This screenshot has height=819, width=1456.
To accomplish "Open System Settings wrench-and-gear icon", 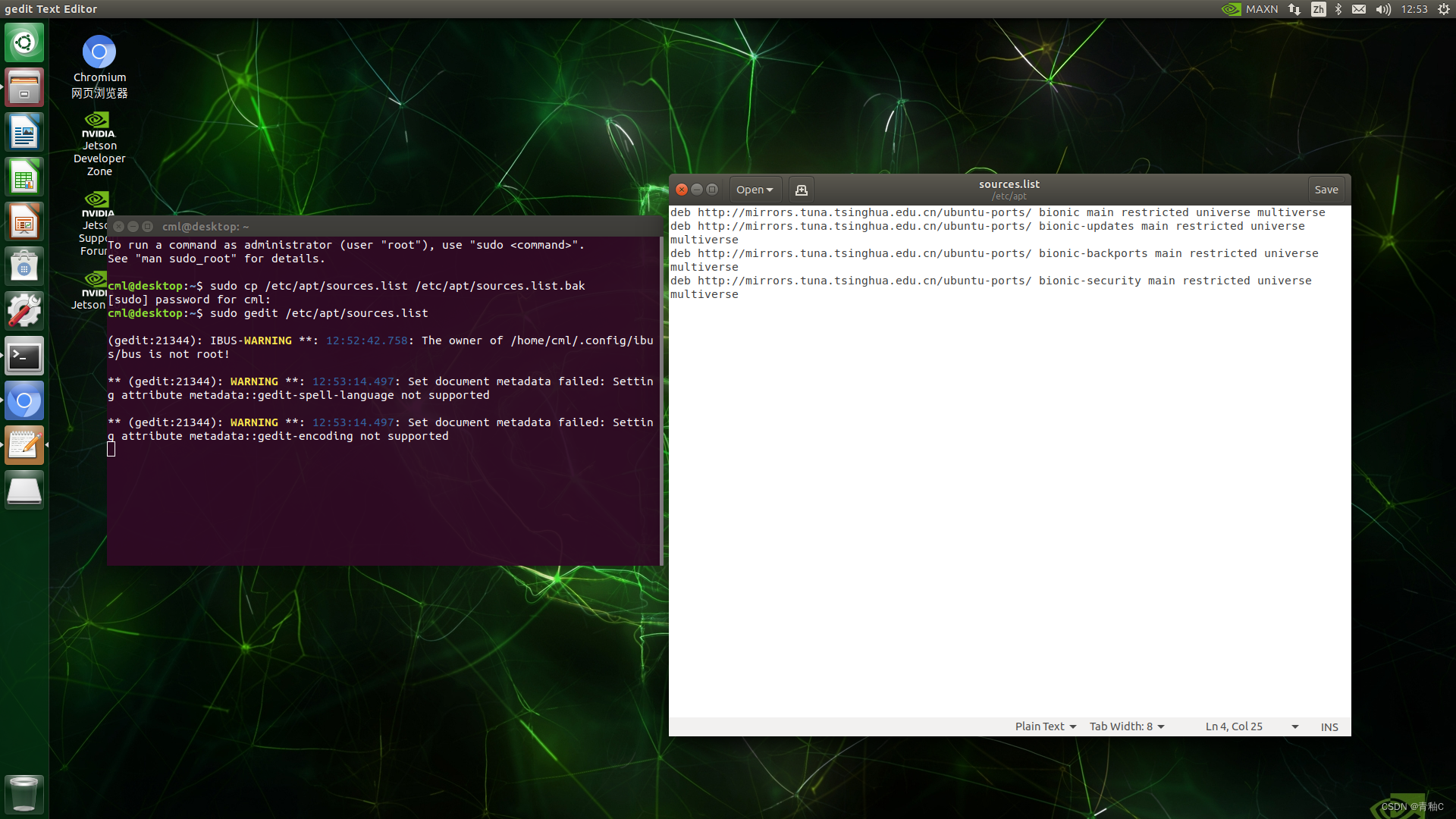I will [x=24, y=311].
